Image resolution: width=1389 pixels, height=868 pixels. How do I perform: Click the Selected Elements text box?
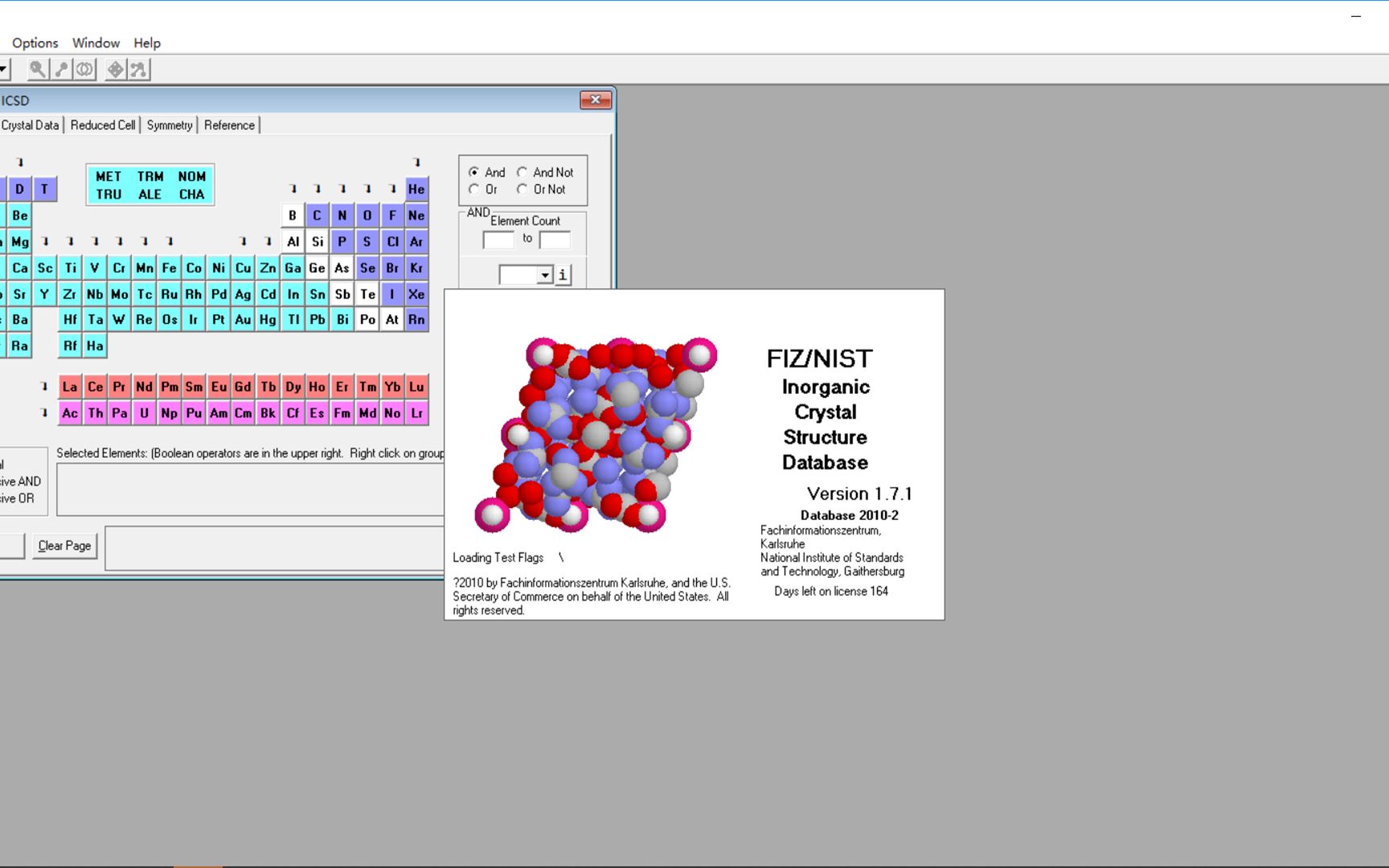click(250, 489)
